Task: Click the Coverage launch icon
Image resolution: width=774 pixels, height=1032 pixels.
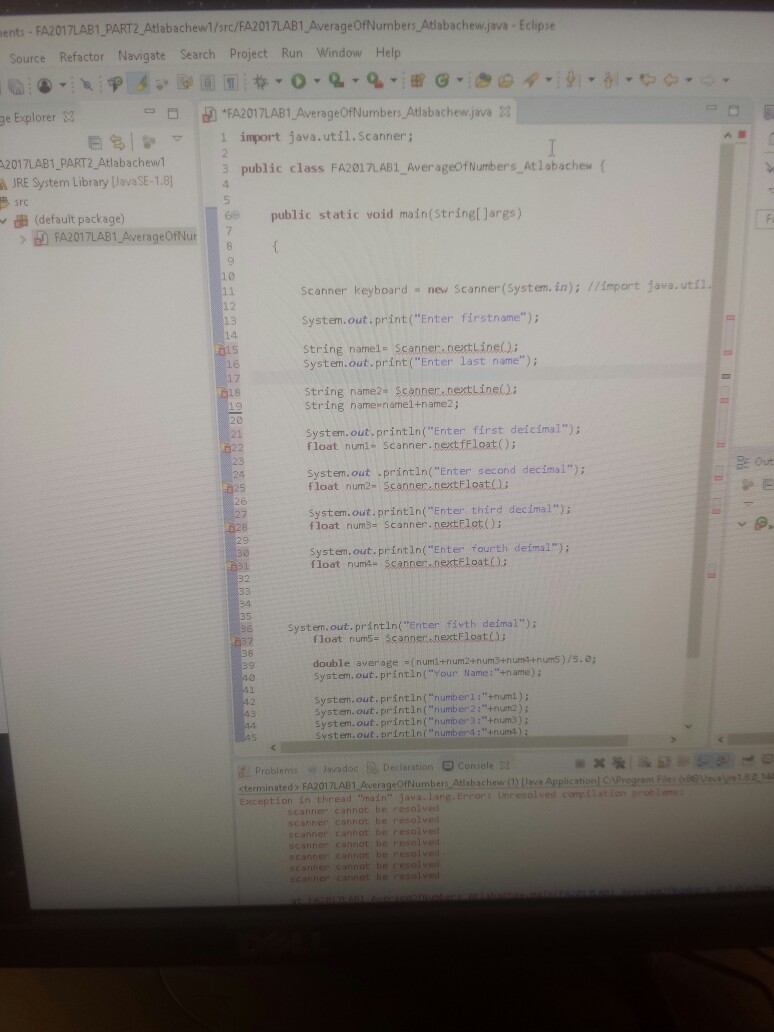Action: [x=336, y=80]
